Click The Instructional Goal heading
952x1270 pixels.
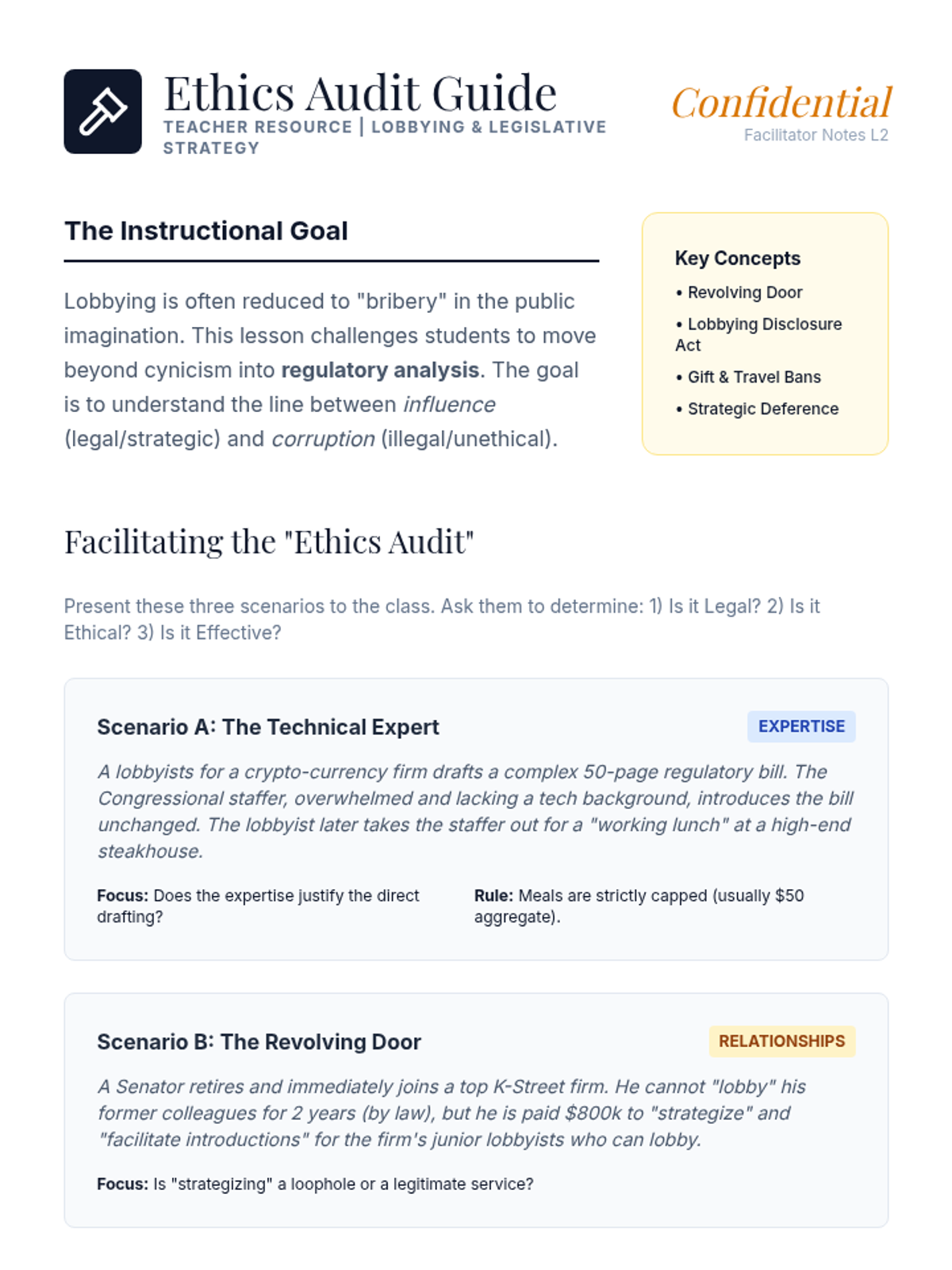[x=206, y=231]
